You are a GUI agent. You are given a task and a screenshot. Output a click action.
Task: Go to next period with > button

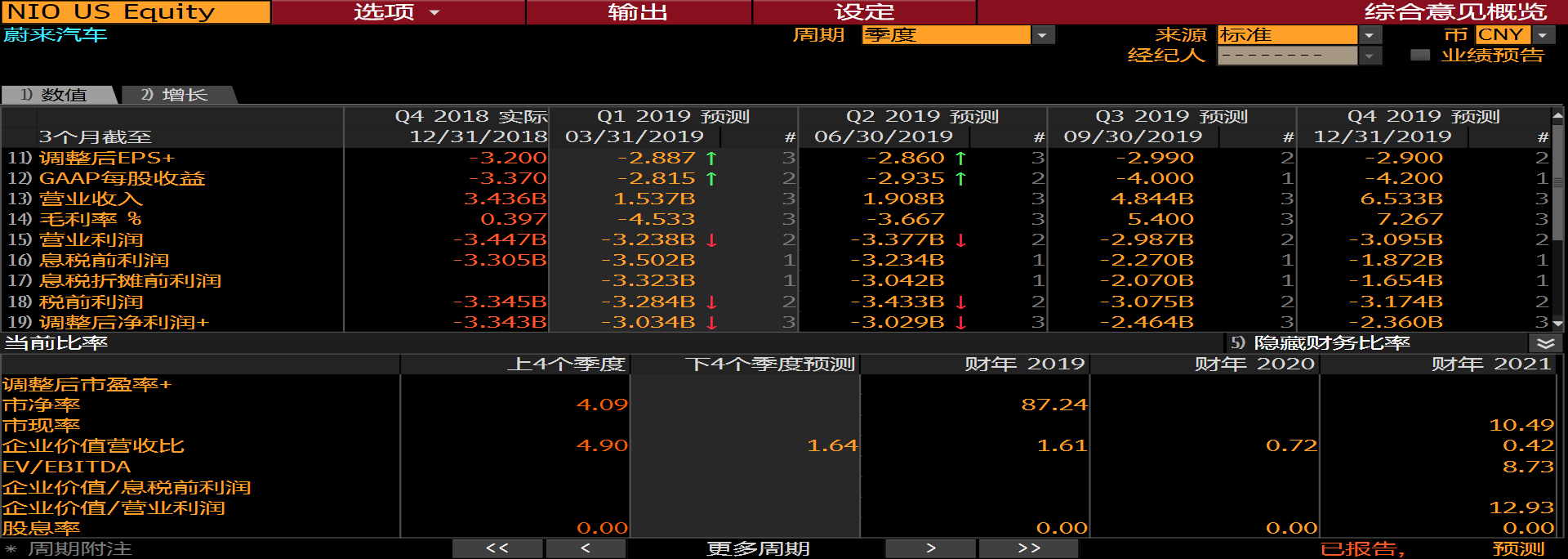[x=931, y=548]
